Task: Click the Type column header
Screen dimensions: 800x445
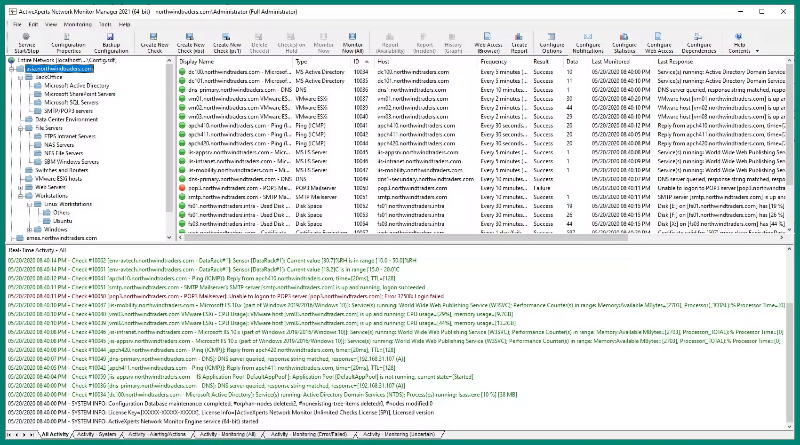Action: pos(322,62)
